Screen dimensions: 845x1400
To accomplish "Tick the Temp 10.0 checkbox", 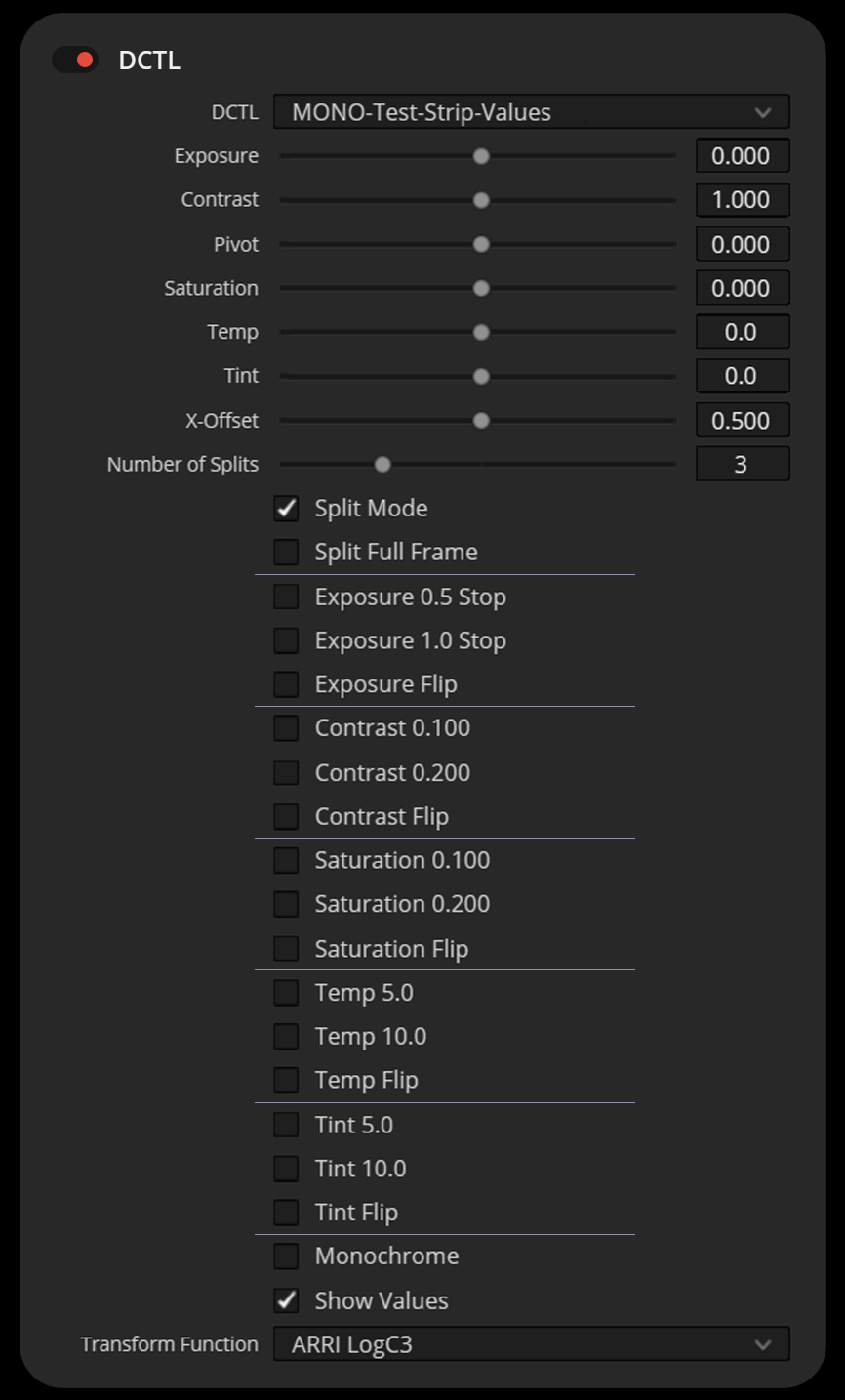I will pyautogui.click(x=286, y=1036).
